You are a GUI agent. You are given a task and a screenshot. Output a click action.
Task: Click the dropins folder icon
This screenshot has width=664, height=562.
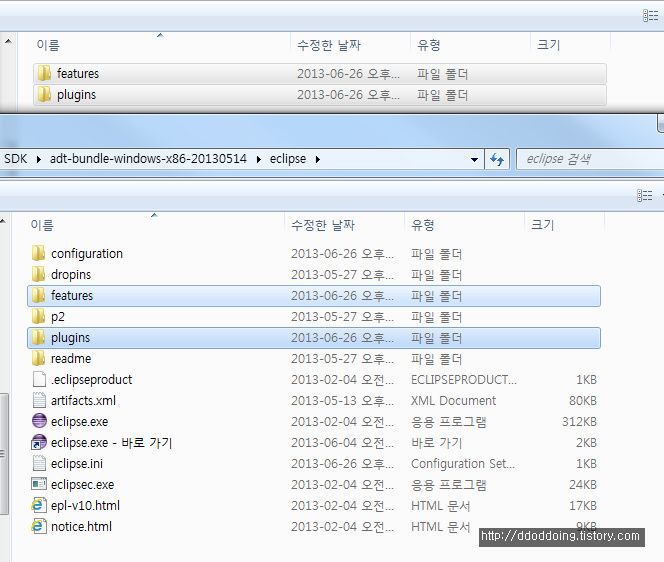point(38,274)
